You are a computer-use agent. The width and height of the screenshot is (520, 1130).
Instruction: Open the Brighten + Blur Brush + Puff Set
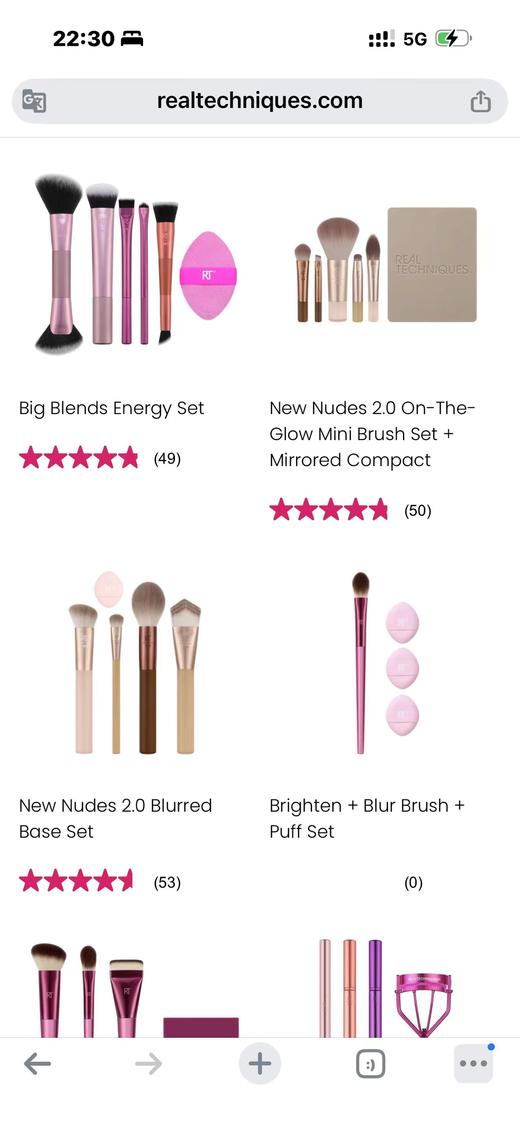tap(367, 818)
